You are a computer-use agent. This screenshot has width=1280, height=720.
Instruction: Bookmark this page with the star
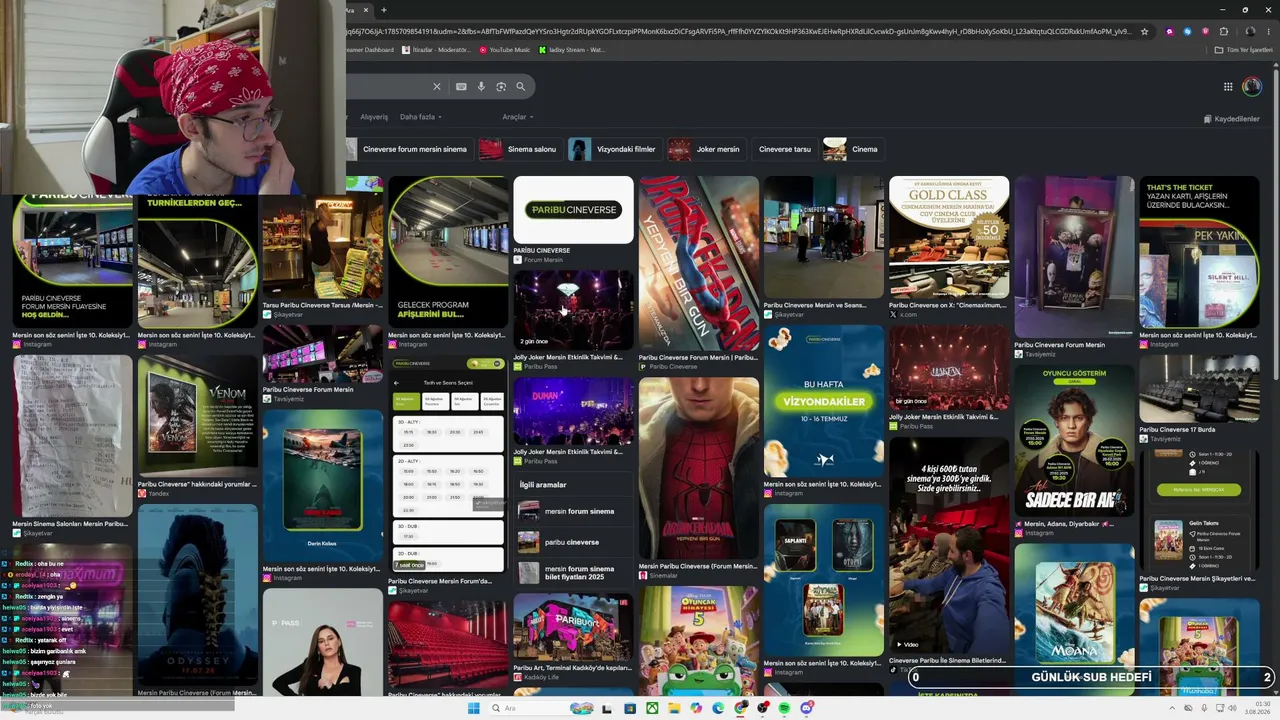pyautogui.click(x=1145, y=31)
